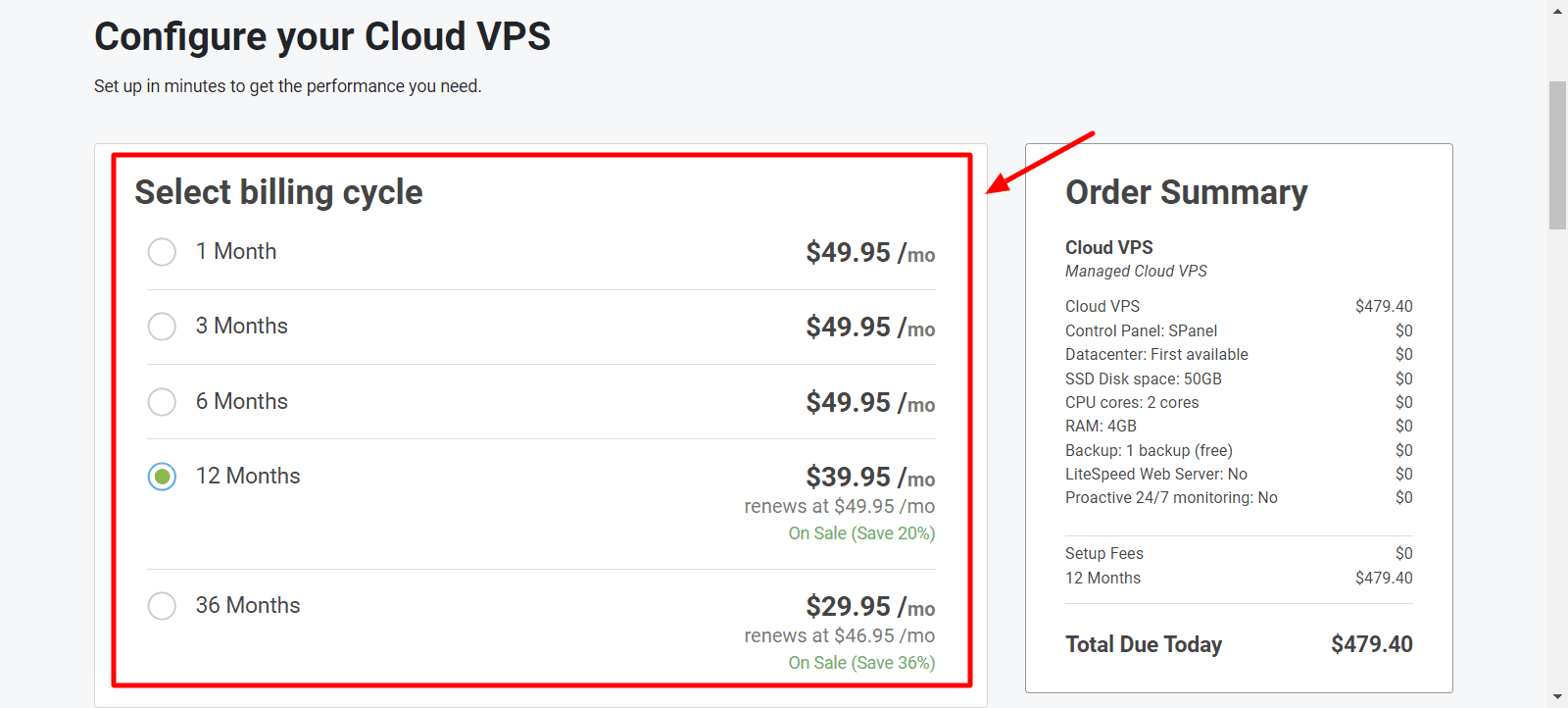Select the 6 Months billing radio button
The width and height of the screenshot is (1568, 708).
click(162, 402)
